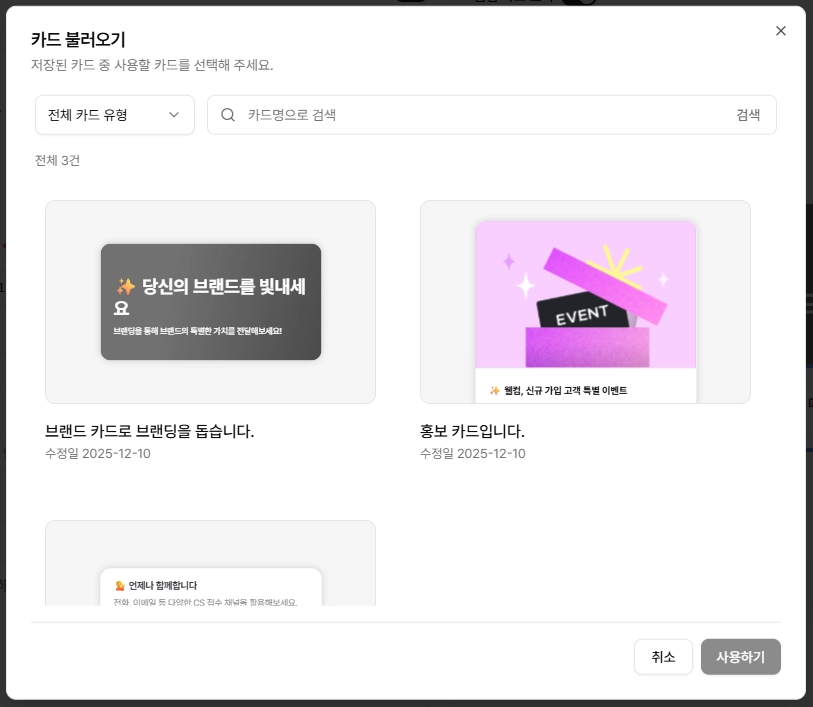Click 수정일 2025-12-10 under the brand card

point(97,454)
